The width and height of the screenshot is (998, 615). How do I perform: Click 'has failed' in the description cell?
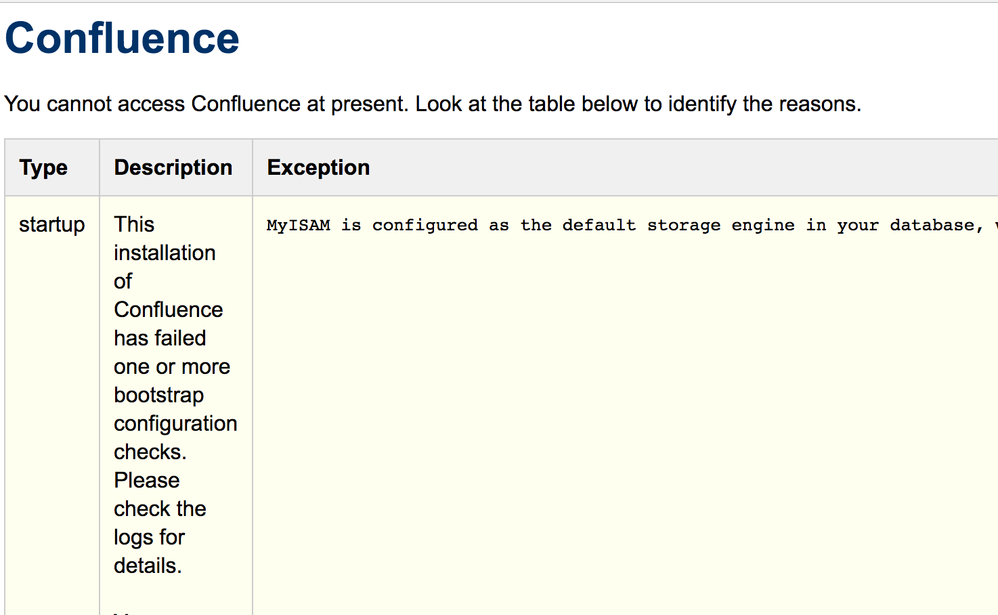(x=160, y=338)
